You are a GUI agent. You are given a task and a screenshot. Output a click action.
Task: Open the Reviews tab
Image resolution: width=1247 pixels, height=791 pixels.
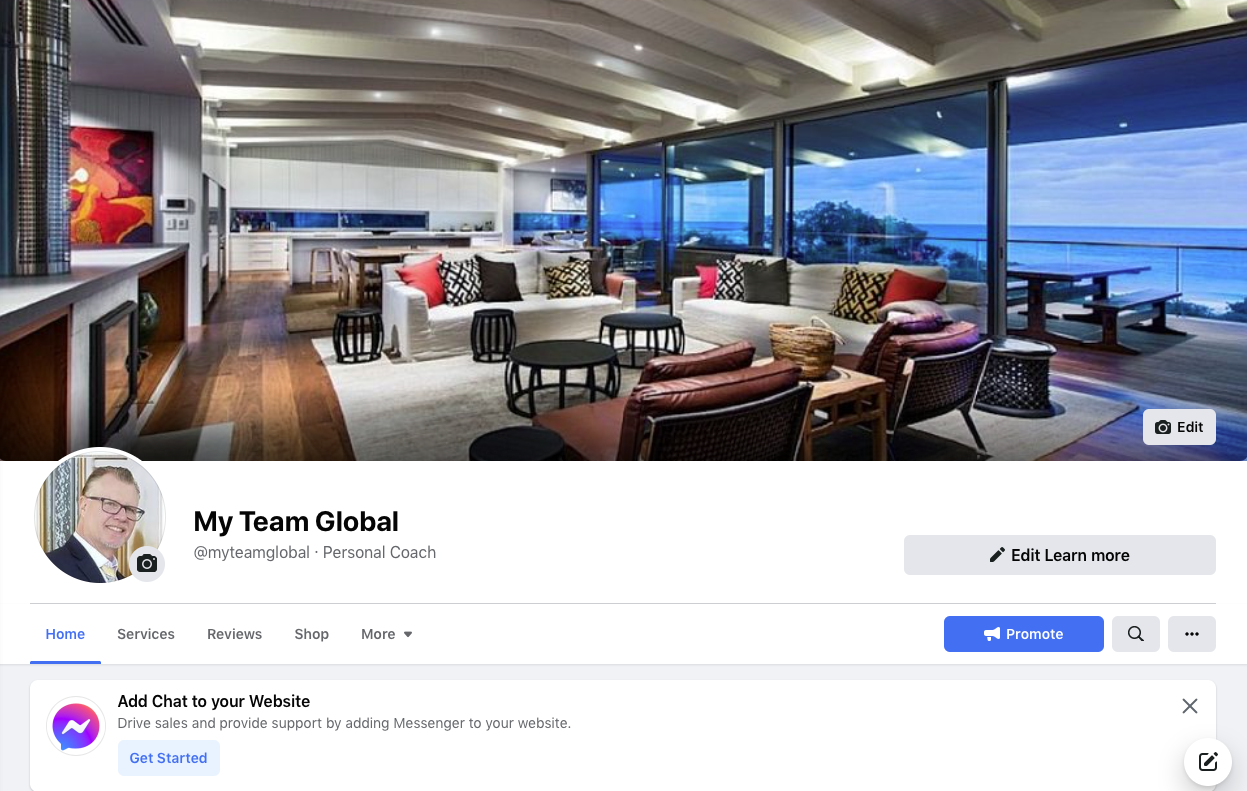[235, 634]
